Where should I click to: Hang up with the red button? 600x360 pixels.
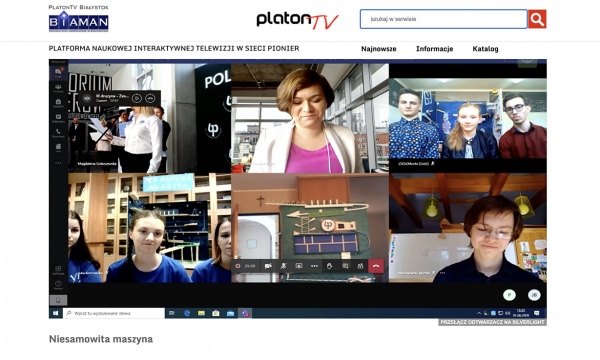(376, 266)
